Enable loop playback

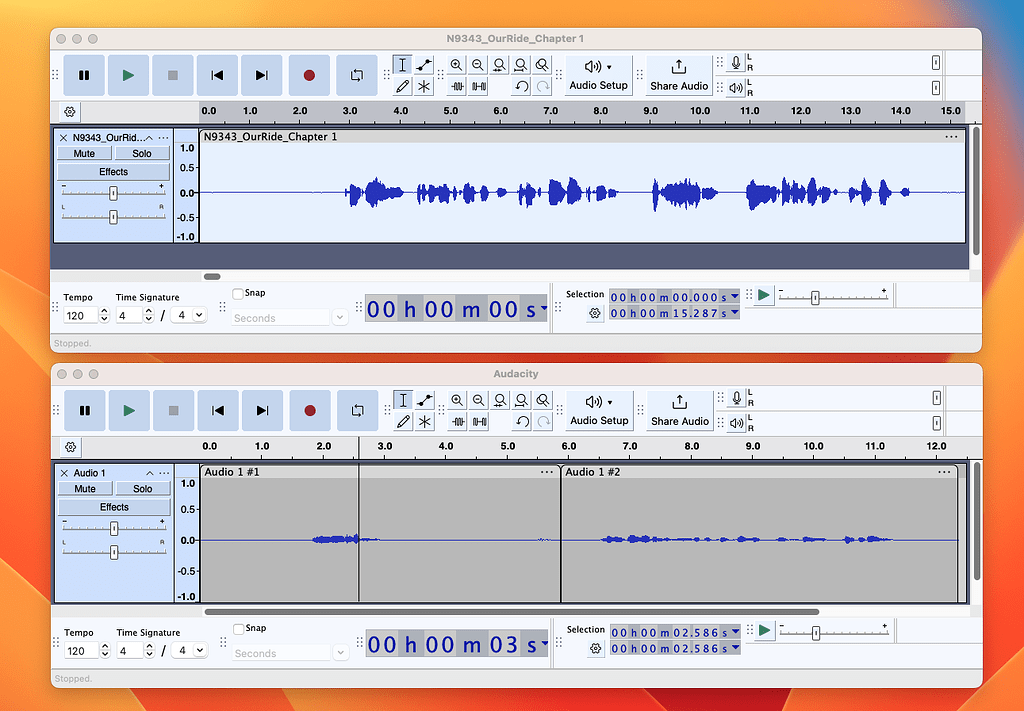coord(356,75)
